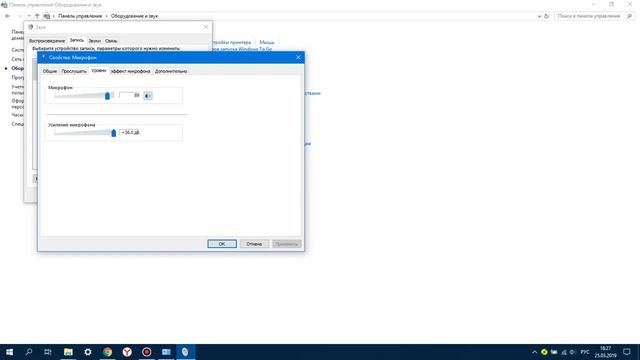The height and width of the screenshot is (360, 640).
Task: Open Settings gear from the taskbar
Action: pos(88,352)
